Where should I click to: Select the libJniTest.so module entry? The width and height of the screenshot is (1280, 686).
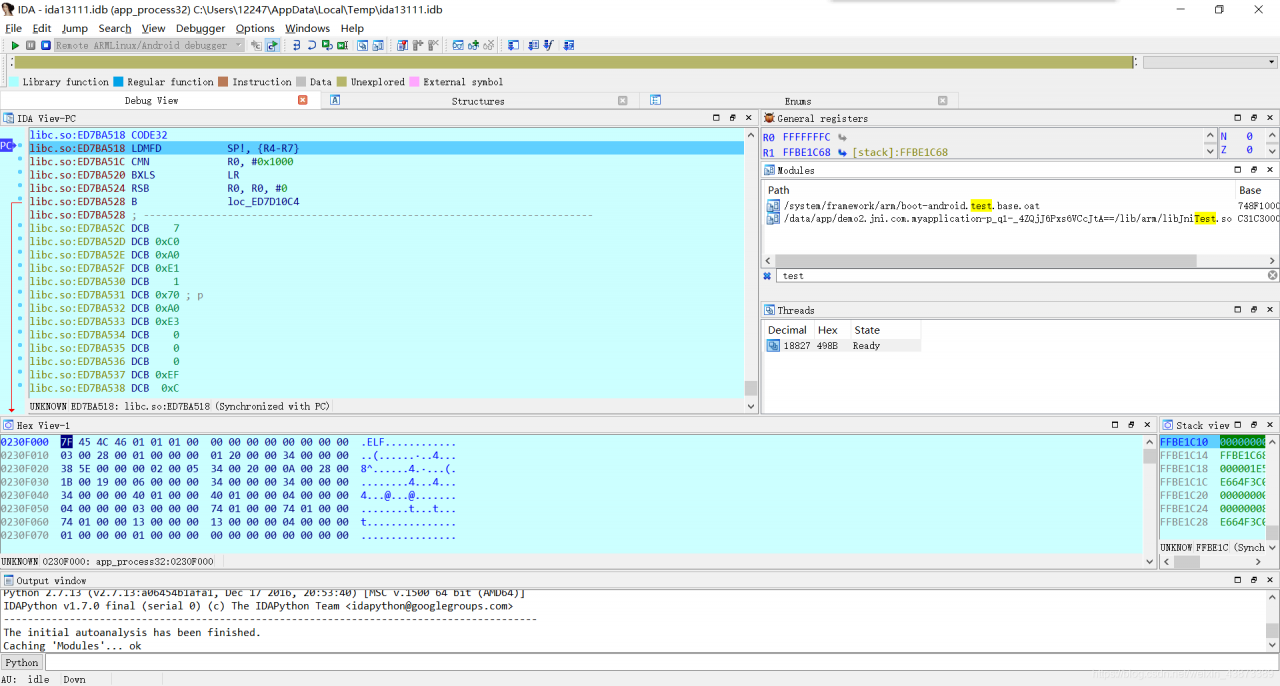coord(1000,219)
